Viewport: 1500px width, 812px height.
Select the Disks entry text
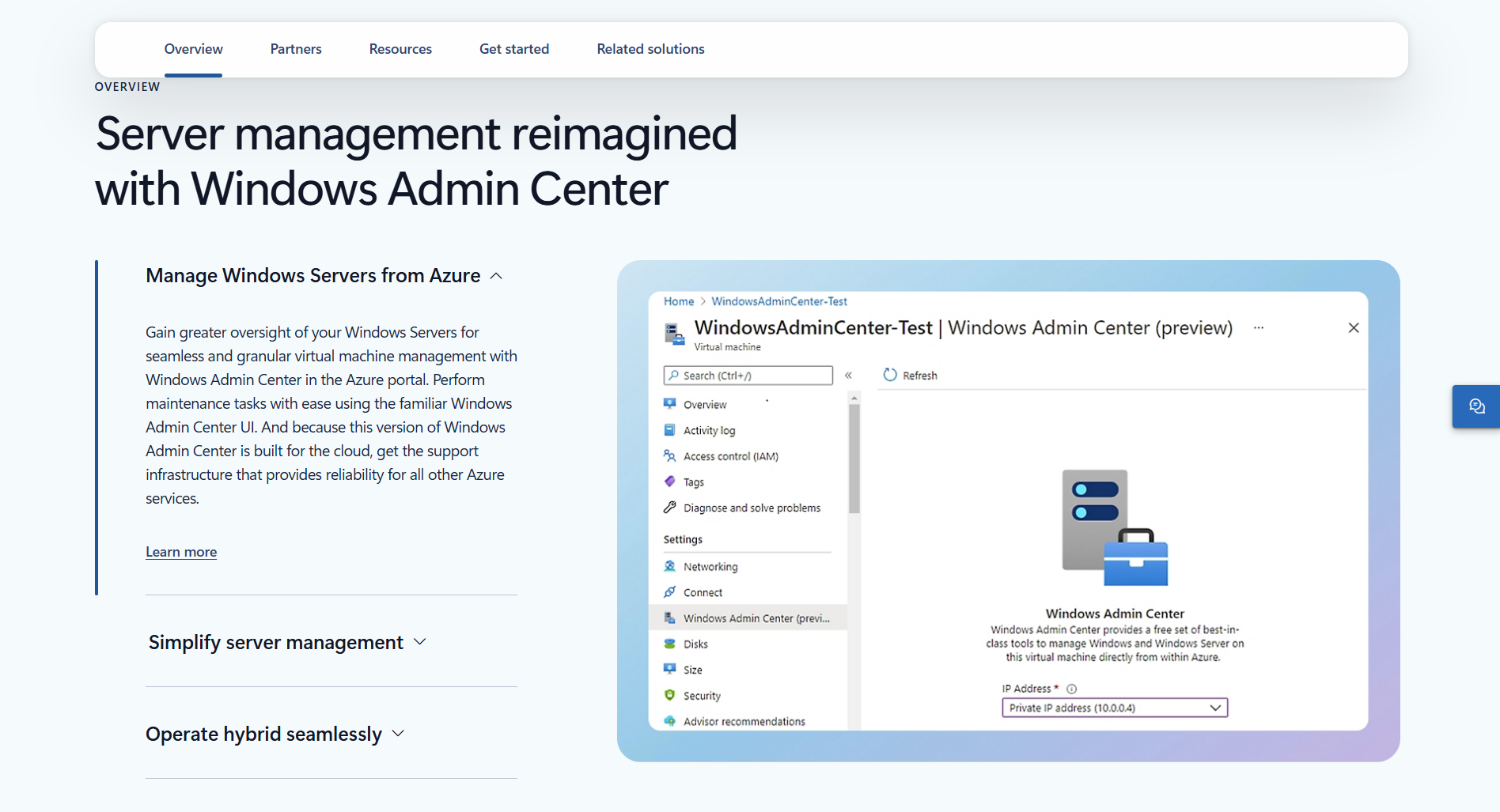696,644
